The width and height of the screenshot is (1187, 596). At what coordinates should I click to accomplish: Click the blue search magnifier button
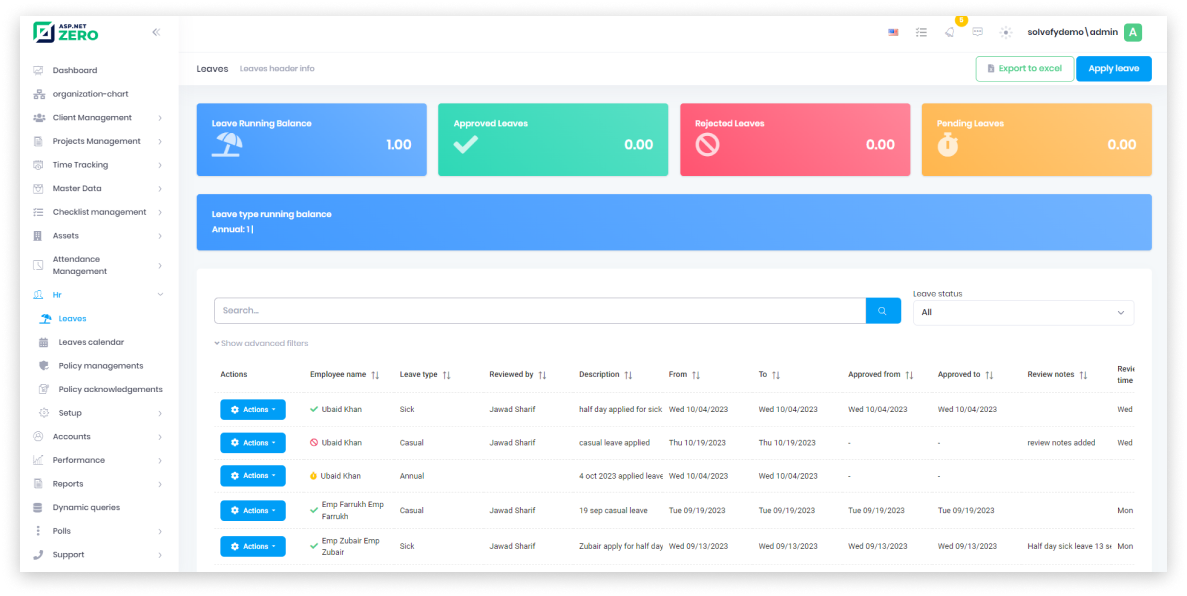(x=882, y=311)
